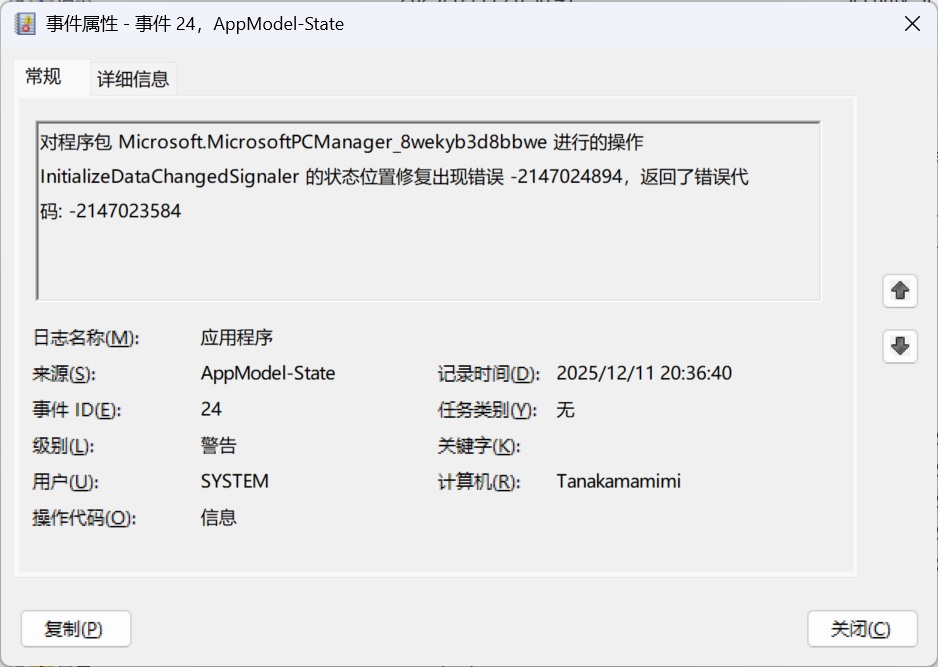Click the event log icon in title bar
The image size is (938, 667).
(25, 24)
